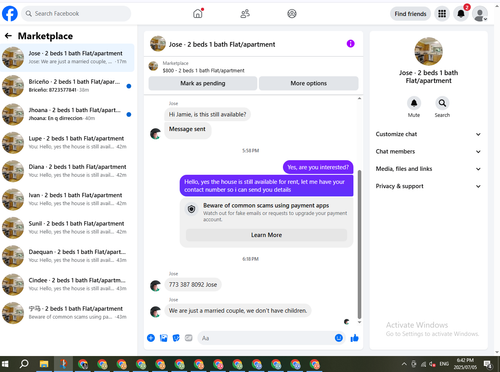Click message '773 387 8092 Jose'
Image resolution: width=500 pixels, height=372 pixels.
coord(193,285)
